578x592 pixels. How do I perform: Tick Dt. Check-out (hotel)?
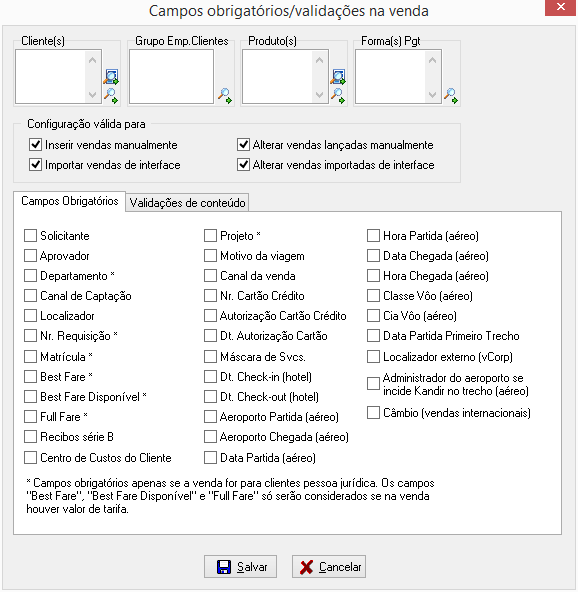pyautogui.click(x=210, y=396)
